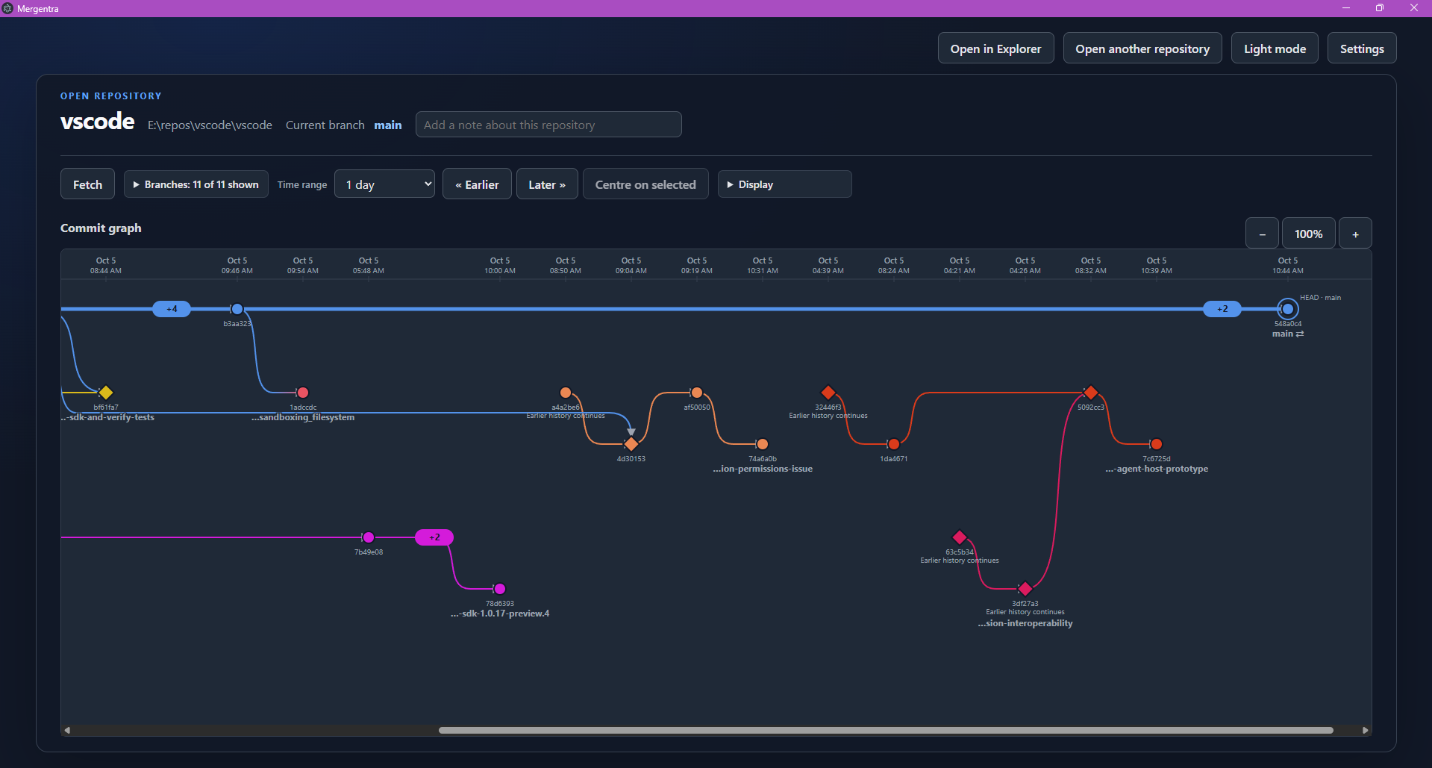1432x768 pixels.
Task: Click the Fetch button
Action: tap(88, 184)
